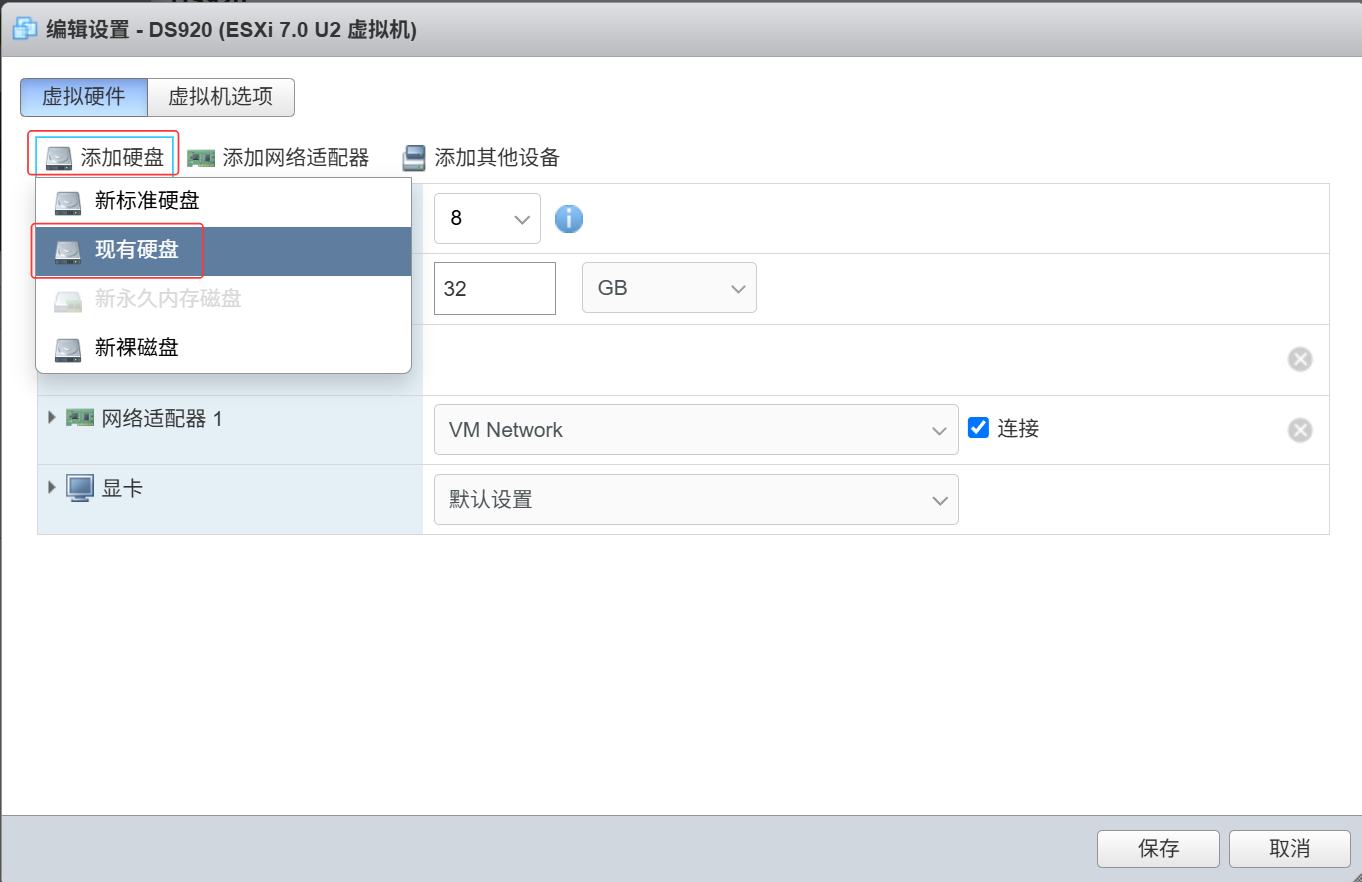
Task: Expand the 显卡 row triangle
Action: pos(52,487)
